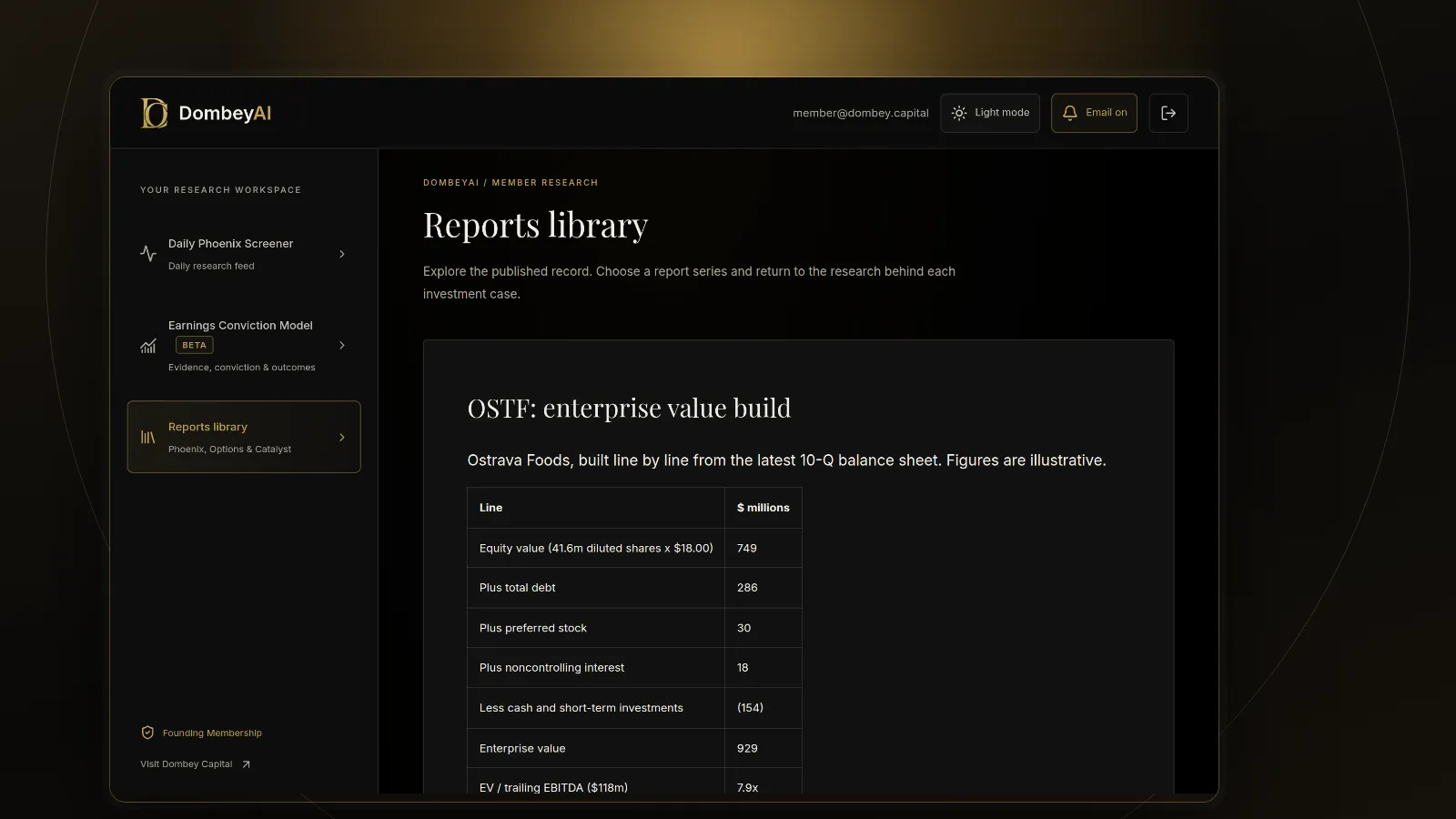Screen dimensions: 1456x819
Task: Click Plus noncontrolling interest row
Action: [634, 668]
